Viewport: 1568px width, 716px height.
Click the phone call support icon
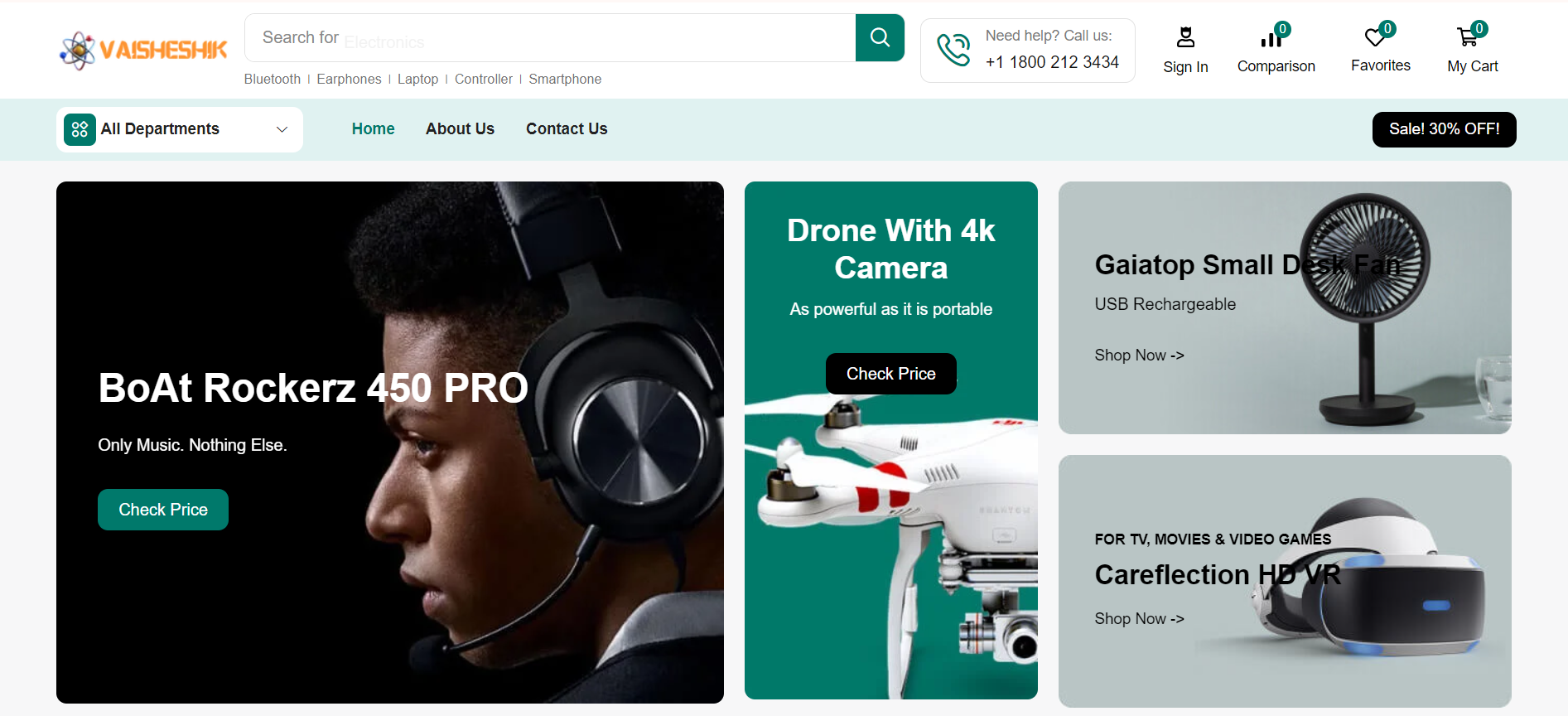tap(953, 50)
